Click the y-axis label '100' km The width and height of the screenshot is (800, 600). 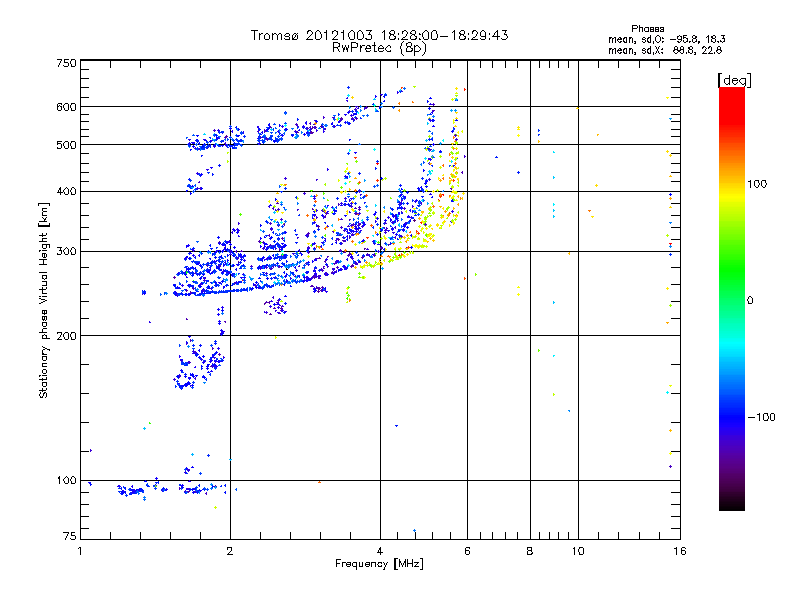(x=66, y=480)
